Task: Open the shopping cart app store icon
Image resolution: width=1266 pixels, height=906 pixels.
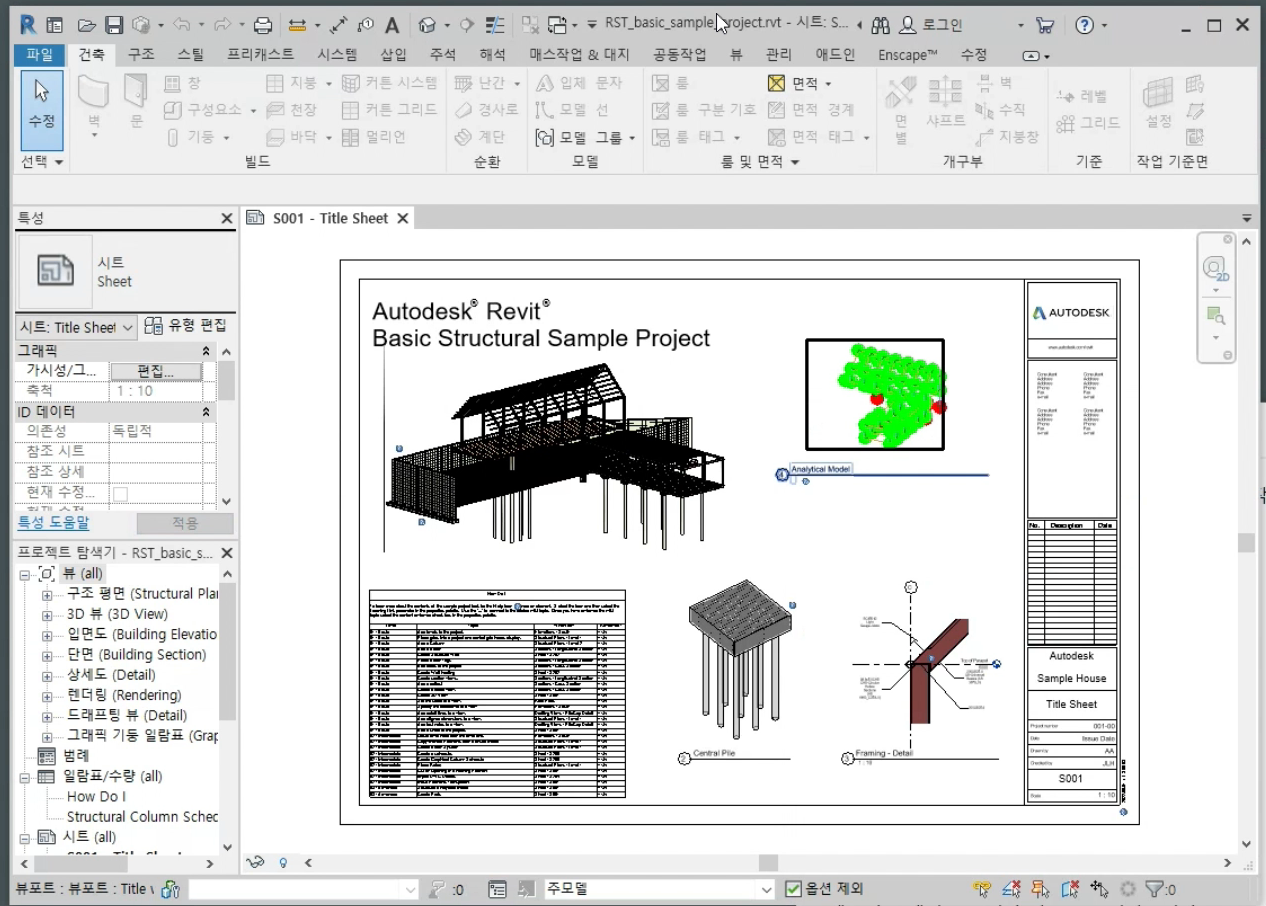Action: pos(1045,25)
